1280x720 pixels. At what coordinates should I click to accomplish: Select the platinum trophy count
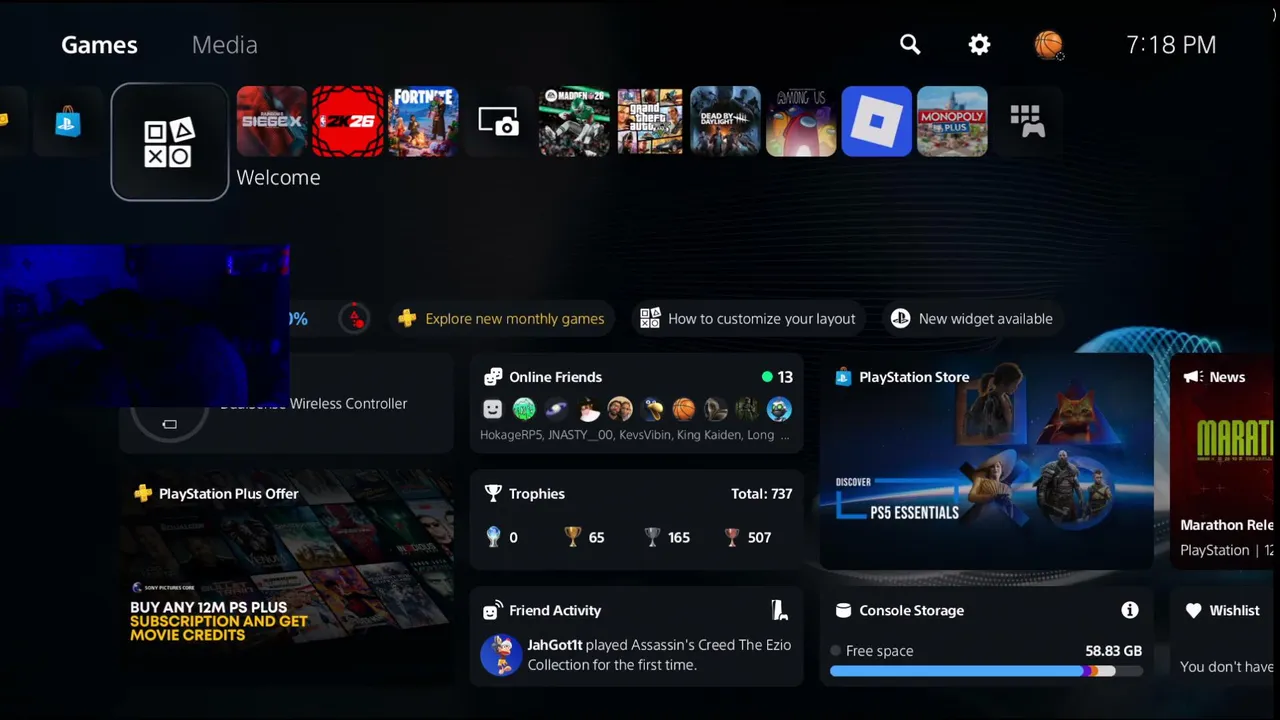502,537
